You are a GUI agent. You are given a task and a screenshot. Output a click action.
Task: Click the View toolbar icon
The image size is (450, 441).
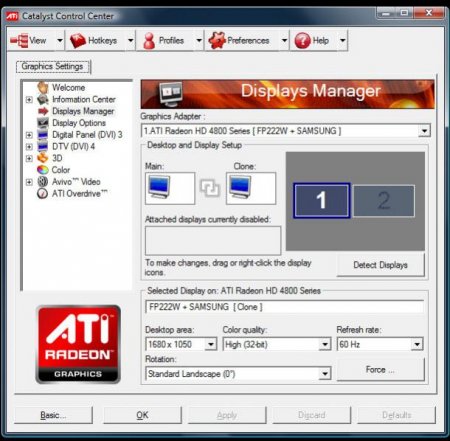tap(19, 41)
